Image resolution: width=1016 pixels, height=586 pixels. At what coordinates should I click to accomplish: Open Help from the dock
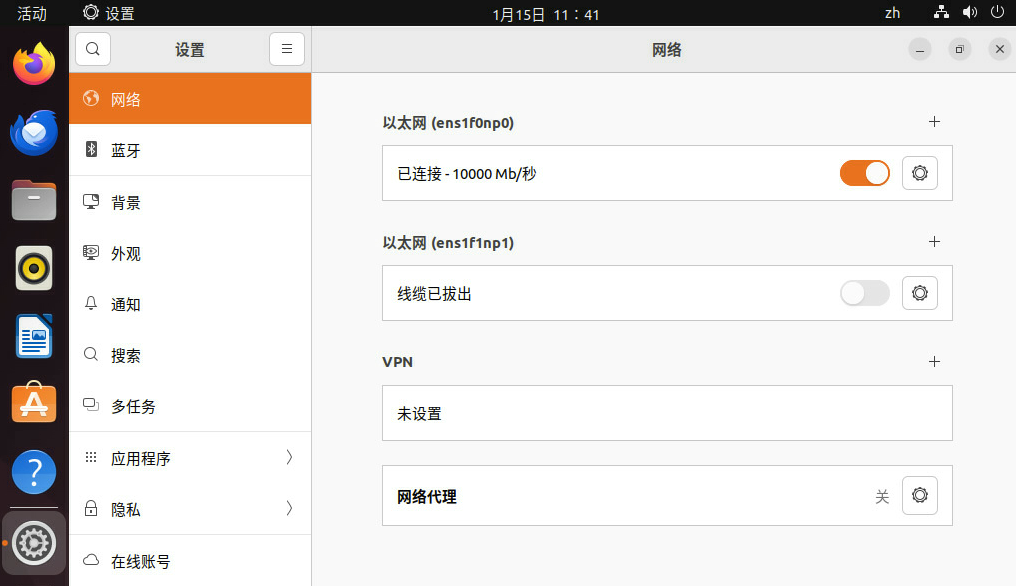[x=34, y=472]
